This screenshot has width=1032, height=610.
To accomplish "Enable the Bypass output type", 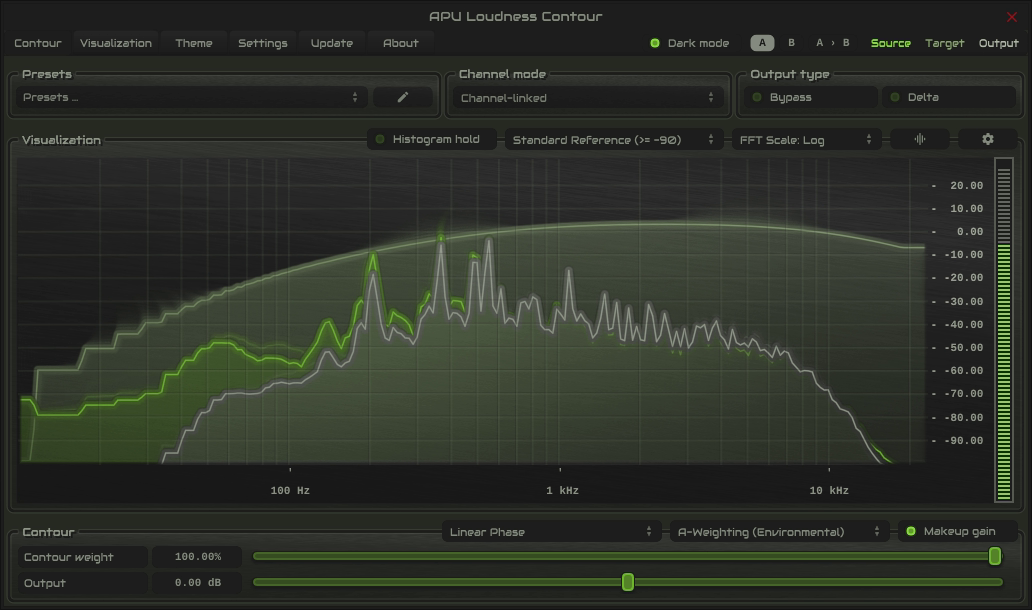I will pyautogui.click(x=812, y=97).
